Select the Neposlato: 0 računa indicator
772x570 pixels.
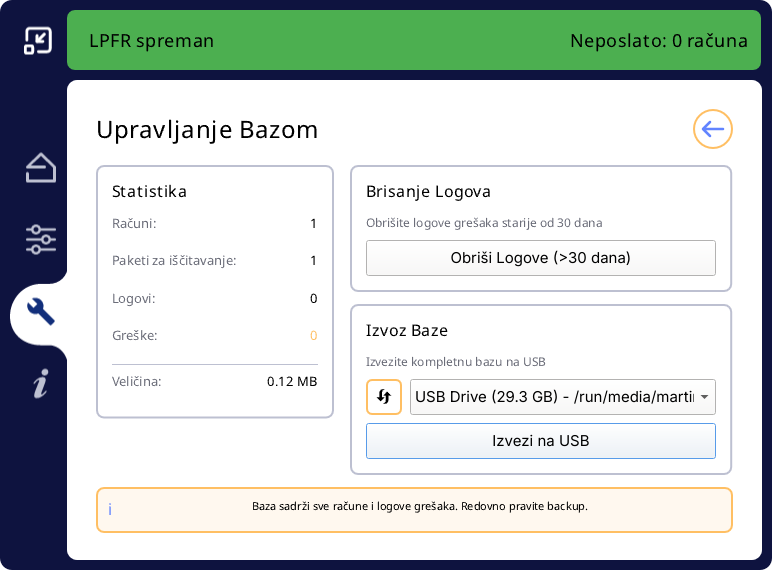click(658, 41)
